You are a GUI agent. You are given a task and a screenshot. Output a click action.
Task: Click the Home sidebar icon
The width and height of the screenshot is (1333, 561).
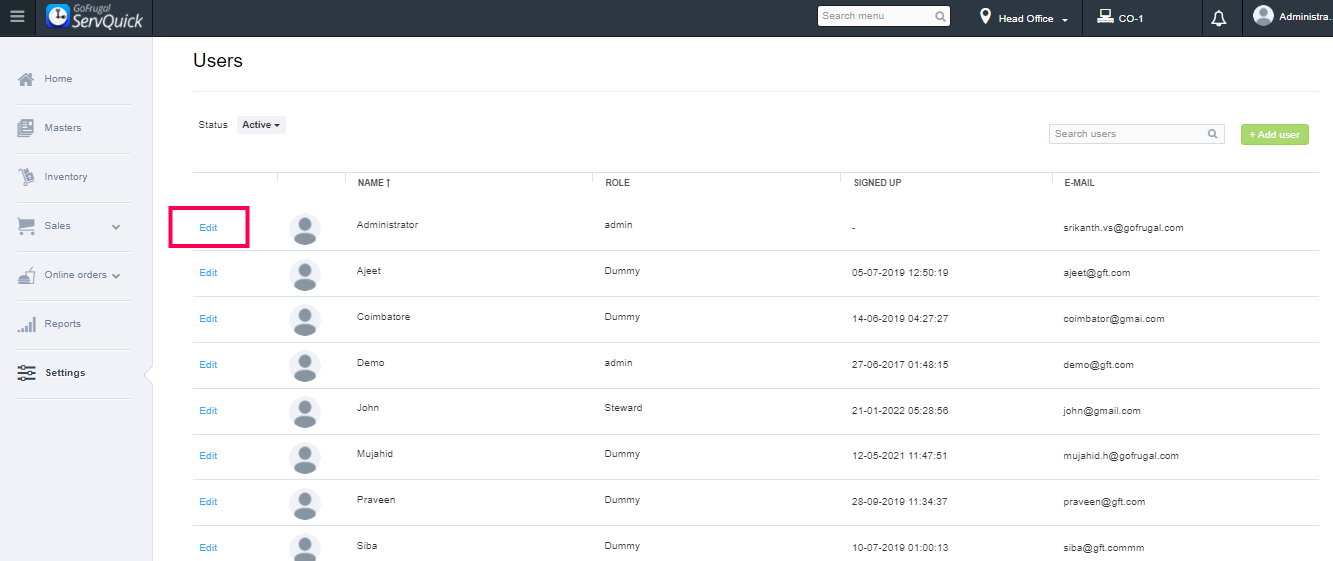(27, 79)
